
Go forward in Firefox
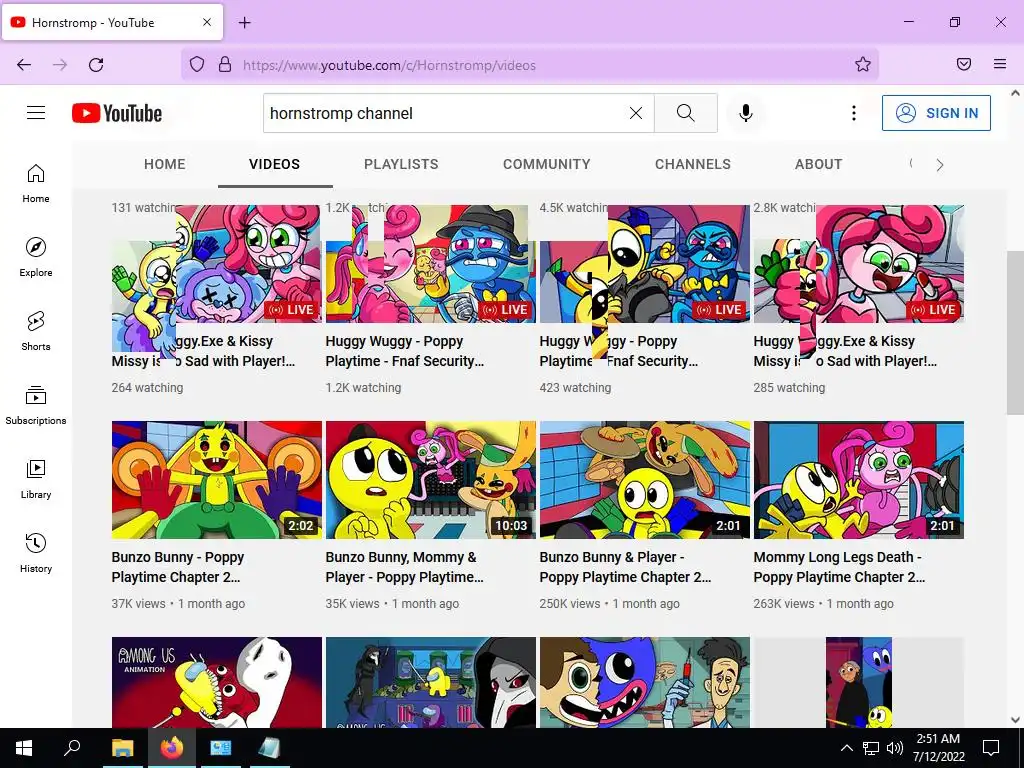pyautogui.click(x=60, y=65)
